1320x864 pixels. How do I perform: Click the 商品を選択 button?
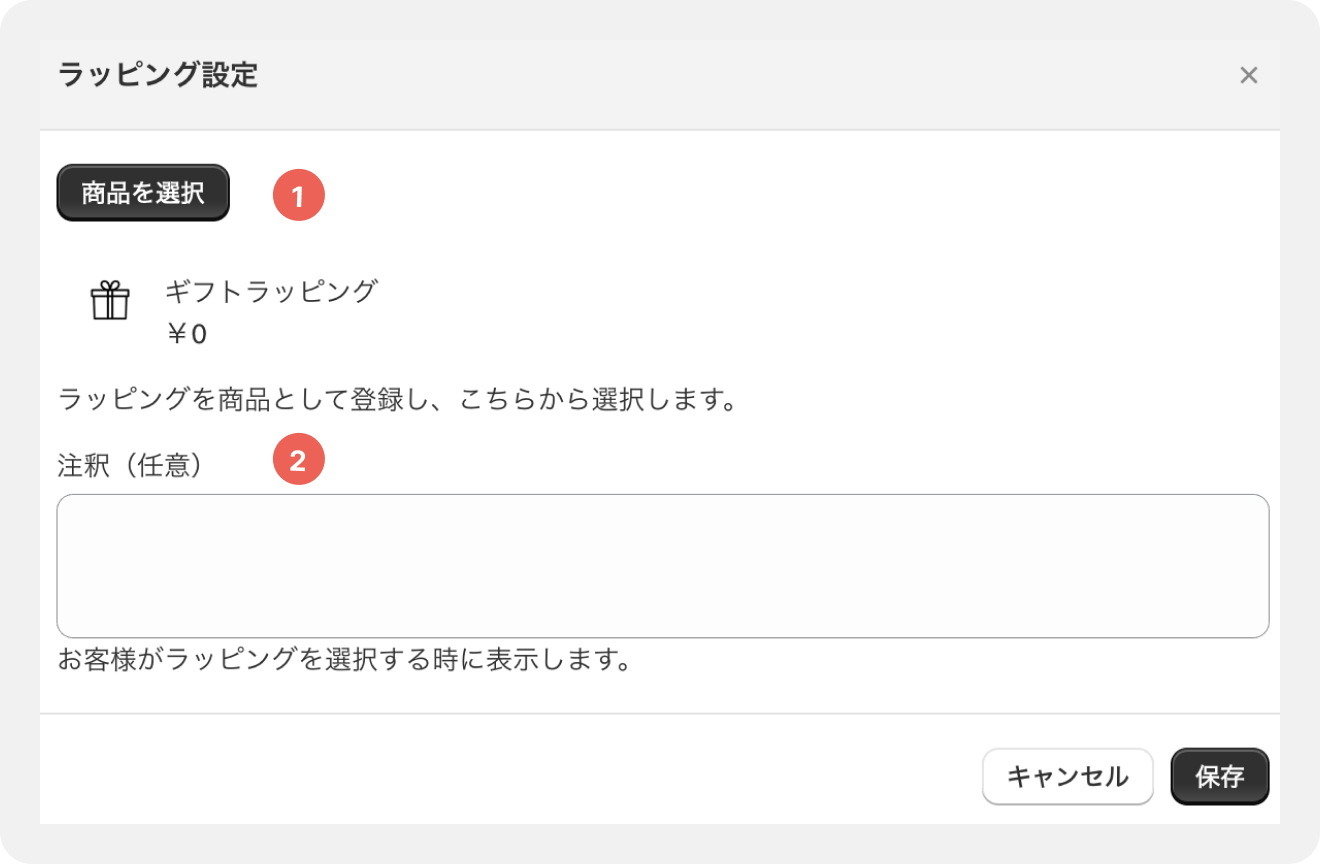(x=143, y=193)
